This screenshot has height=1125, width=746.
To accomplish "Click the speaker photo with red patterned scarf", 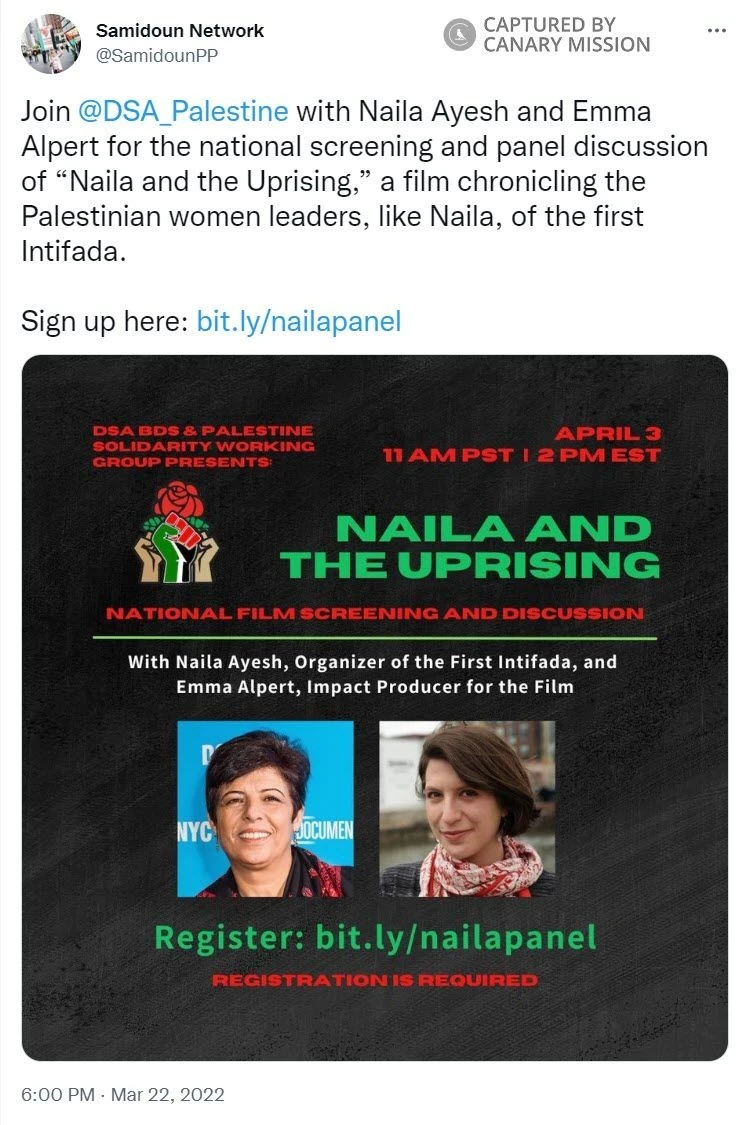I will tap(467, 808).
